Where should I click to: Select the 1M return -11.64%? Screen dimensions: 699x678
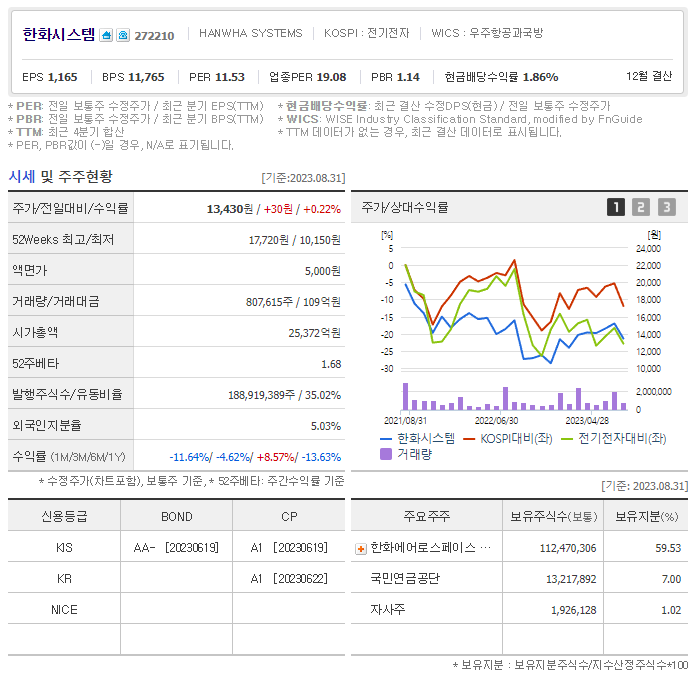(190, 457)
